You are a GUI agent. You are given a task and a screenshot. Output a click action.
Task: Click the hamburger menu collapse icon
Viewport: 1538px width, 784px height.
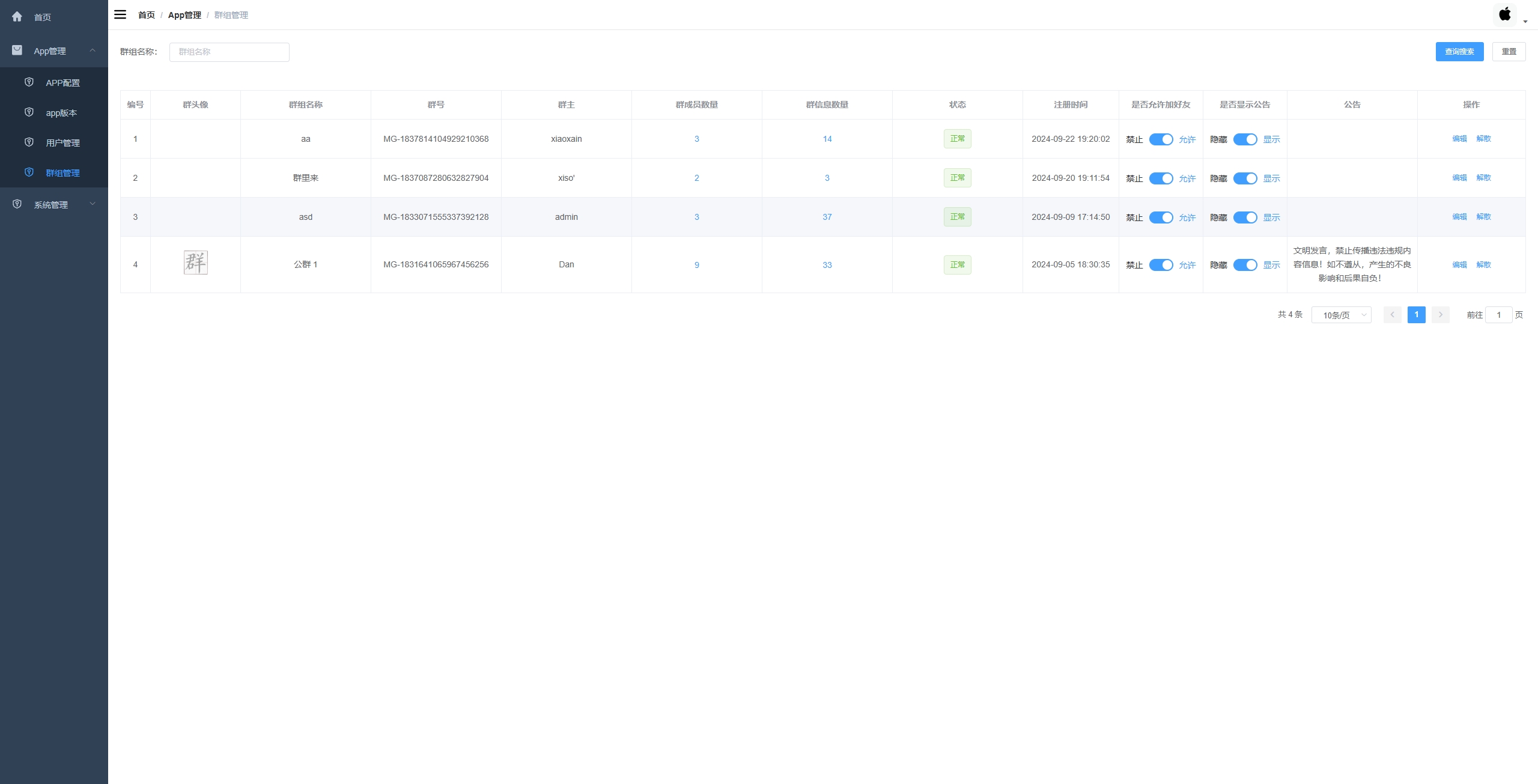coord(120,14)
